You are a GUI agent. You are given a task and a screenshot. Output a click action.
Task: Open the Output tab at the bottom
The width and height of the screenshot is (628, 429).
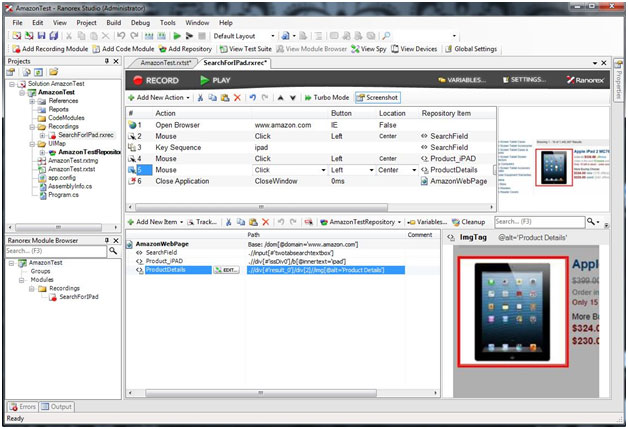[x=56, y=407]
